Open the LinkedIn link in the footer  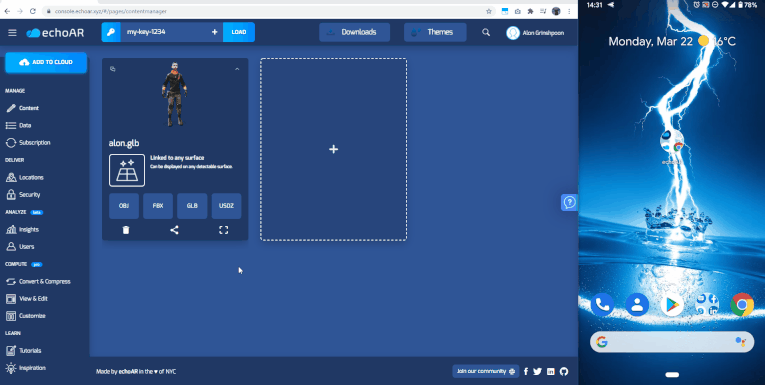551,371
